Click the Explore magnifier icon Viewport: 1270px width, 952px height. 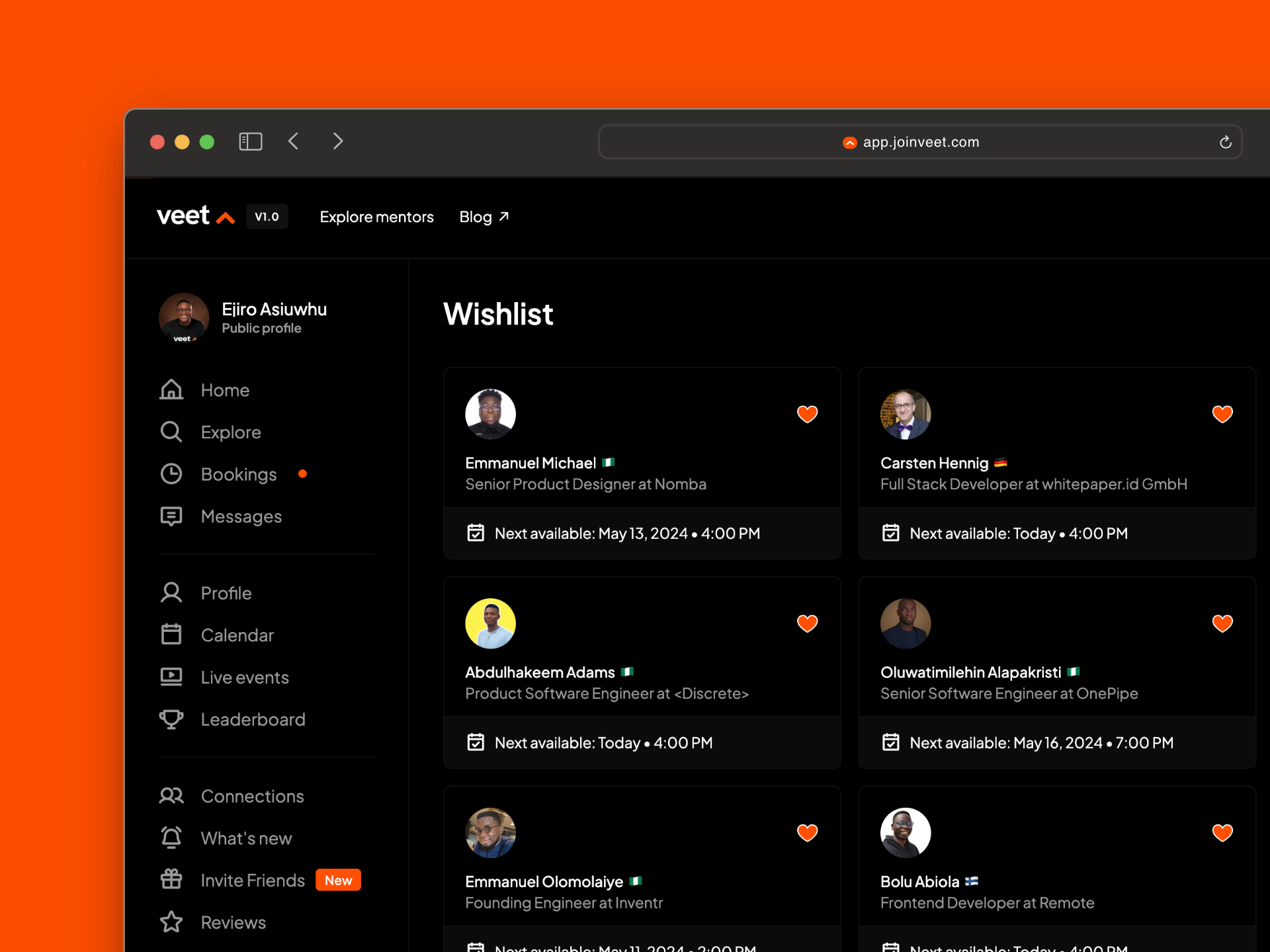[171, 432]
